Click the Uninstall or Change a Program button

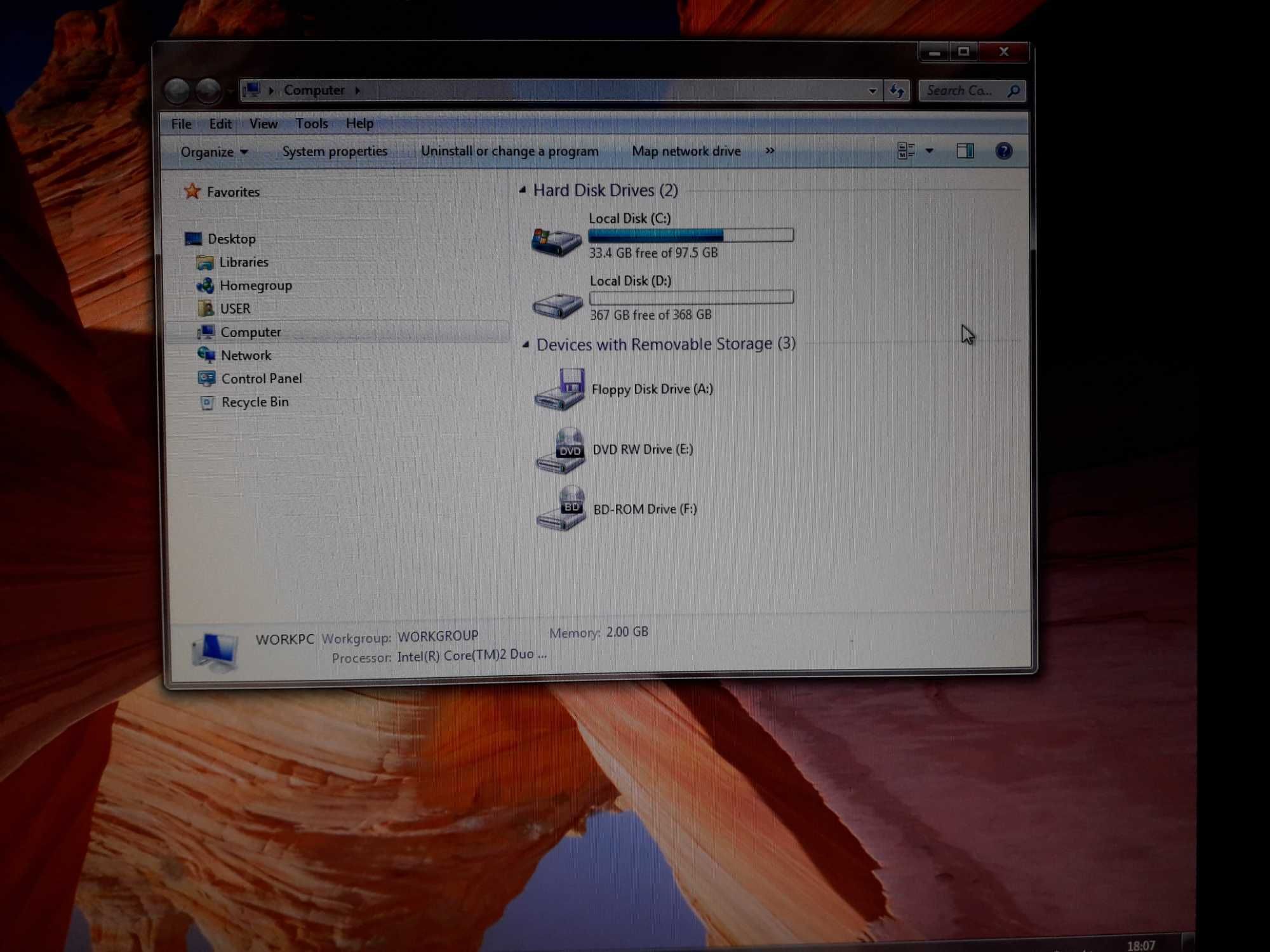(510, 151)
